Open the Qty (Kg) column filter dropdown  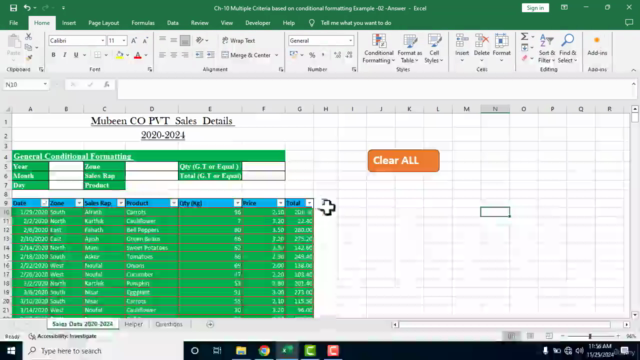(237, 203)
